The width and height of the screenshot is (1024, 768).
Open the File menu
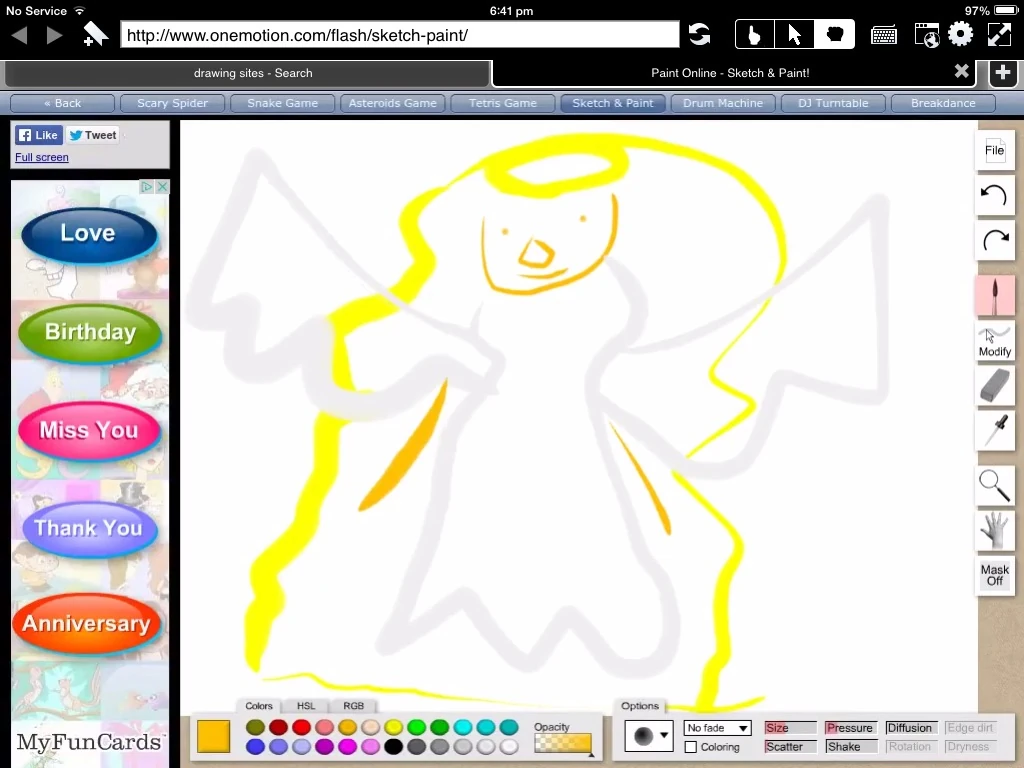(x=994, y=151)
